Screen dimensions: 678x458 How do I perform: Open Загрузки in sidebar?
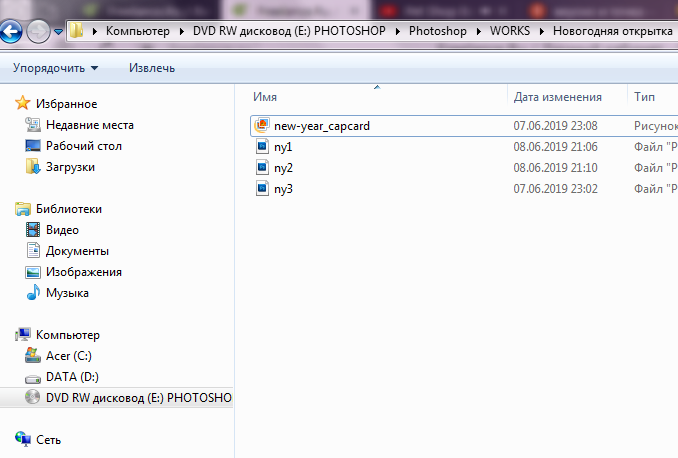(70, 167)
